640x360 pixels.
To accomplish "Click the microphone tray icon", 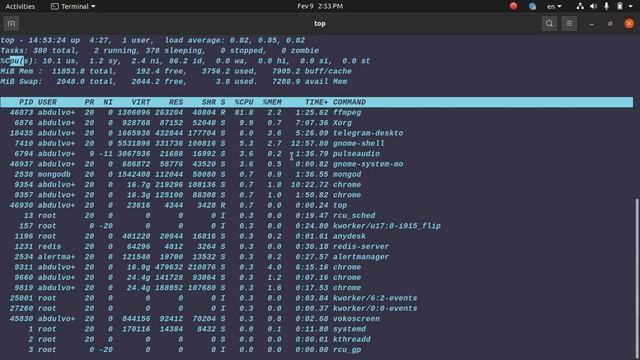I will point(606,6).
